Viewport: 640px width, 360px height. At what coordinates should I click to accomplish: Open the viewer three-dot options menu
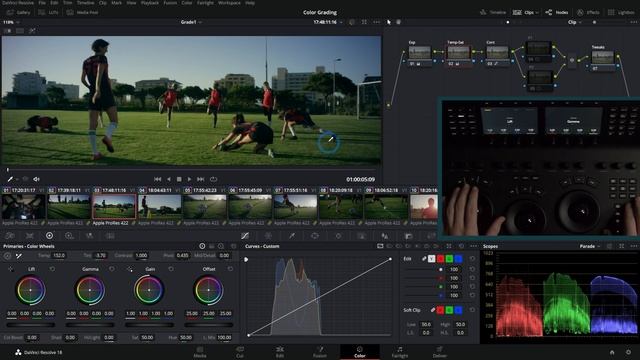376,22
